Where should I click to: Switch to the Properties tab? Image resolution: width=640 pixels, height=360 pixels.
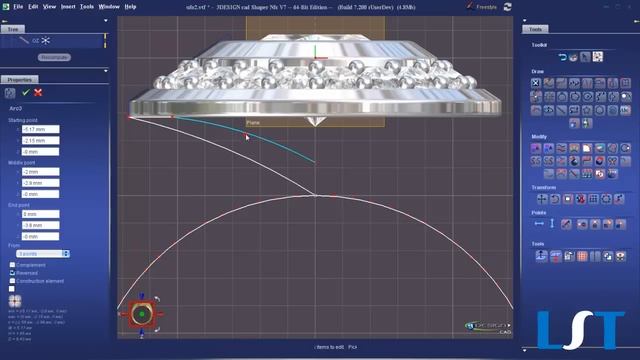pos(20,80)
